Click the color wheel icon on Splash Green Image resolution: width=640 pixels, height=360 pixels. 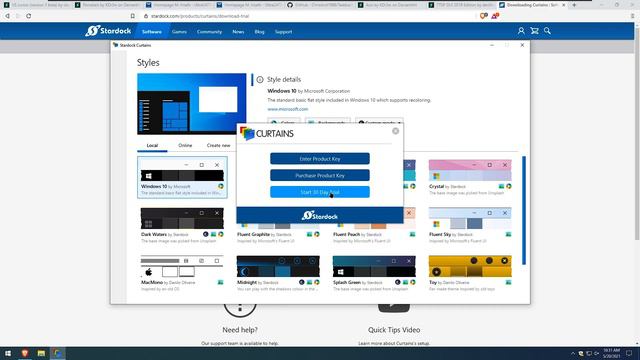(x=413, y=282)
